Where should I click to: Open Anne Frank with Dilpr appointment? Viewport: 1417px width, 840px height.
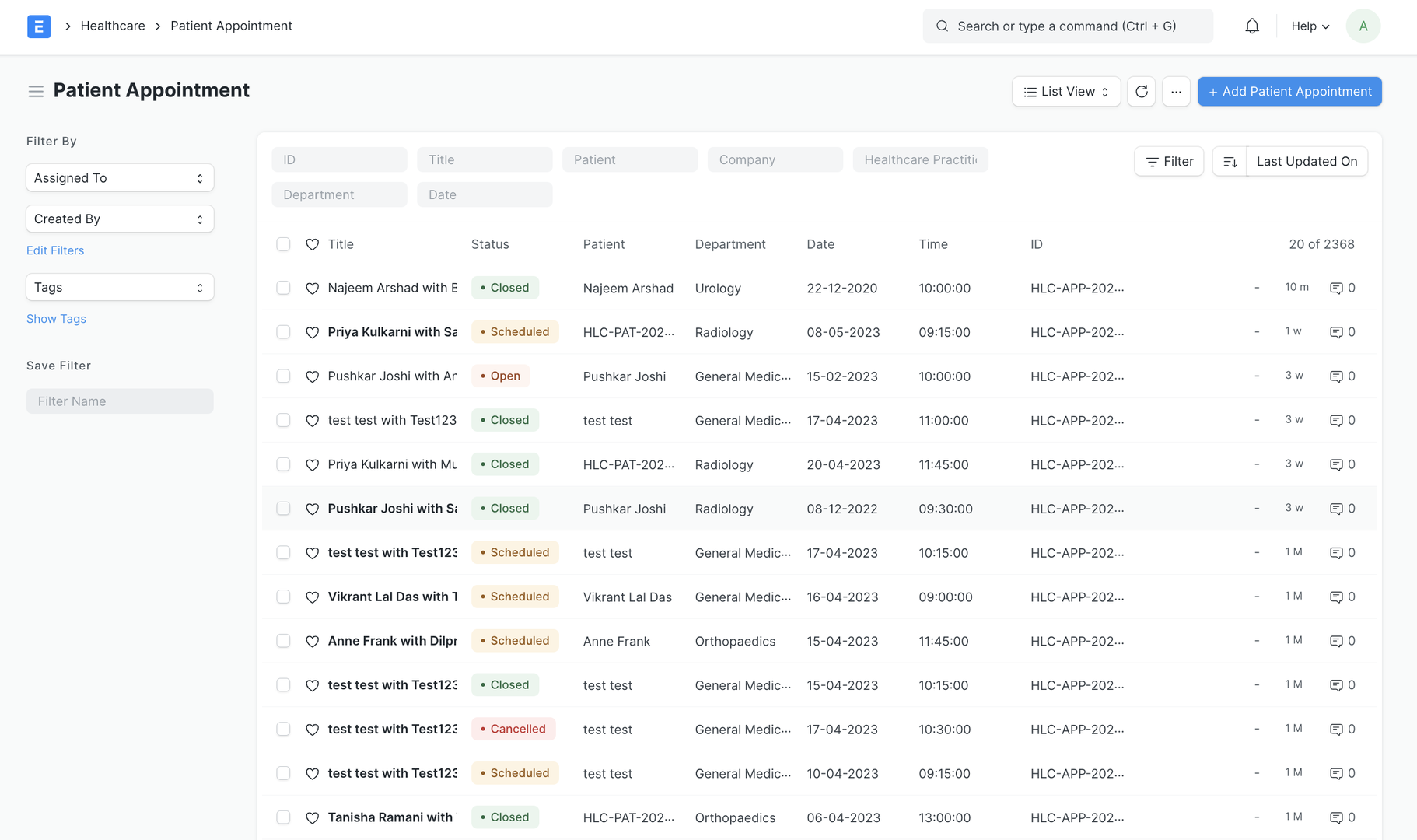pyautogui.click(x=392, y=641)
